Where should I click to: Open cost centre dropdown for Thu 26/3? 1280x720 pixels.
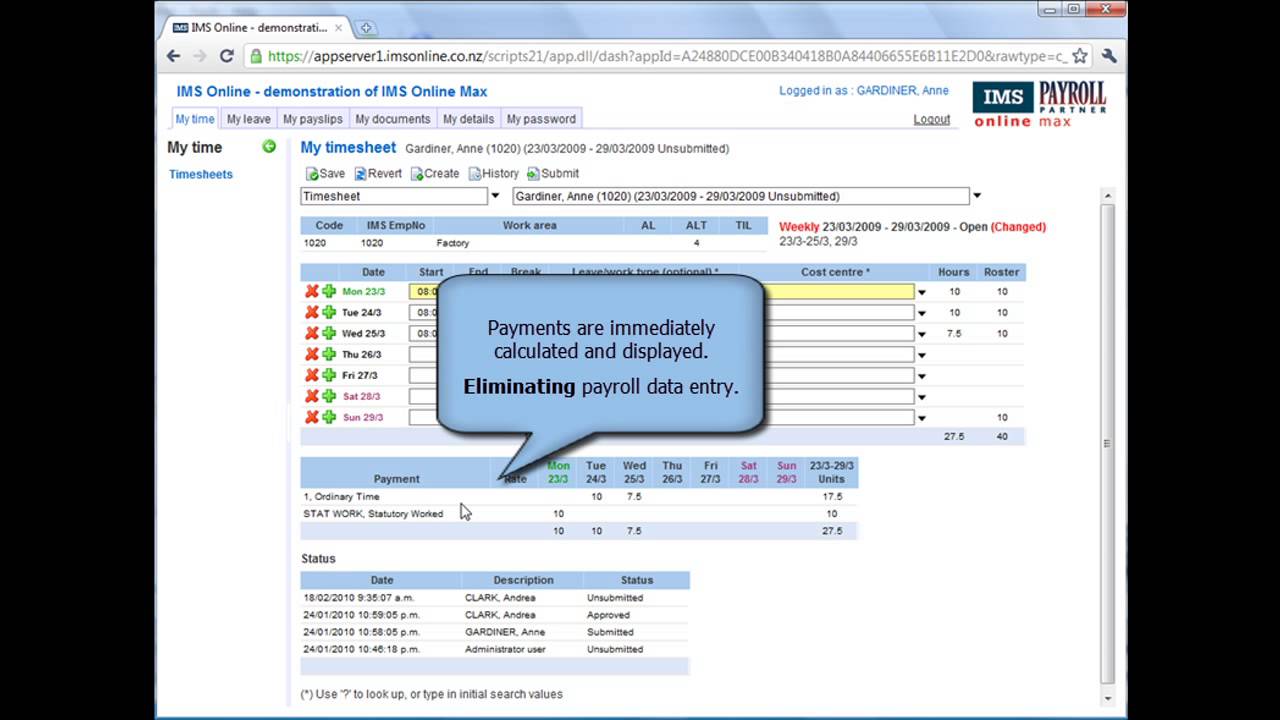tap(922, 355)
